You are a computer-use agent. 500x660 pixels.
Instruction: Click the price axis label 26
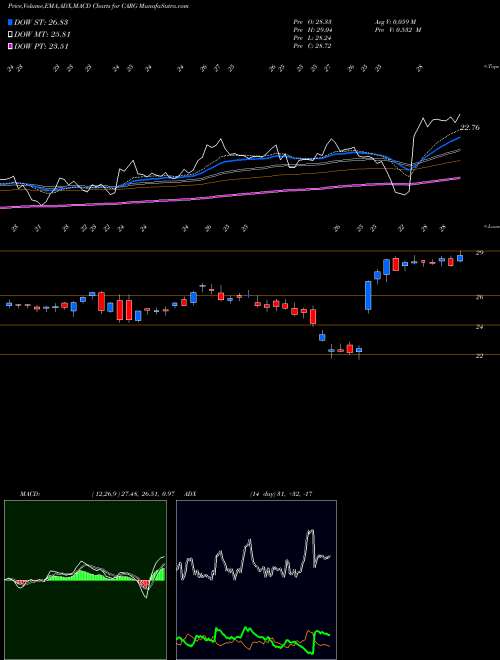click(x=479, y=297)
